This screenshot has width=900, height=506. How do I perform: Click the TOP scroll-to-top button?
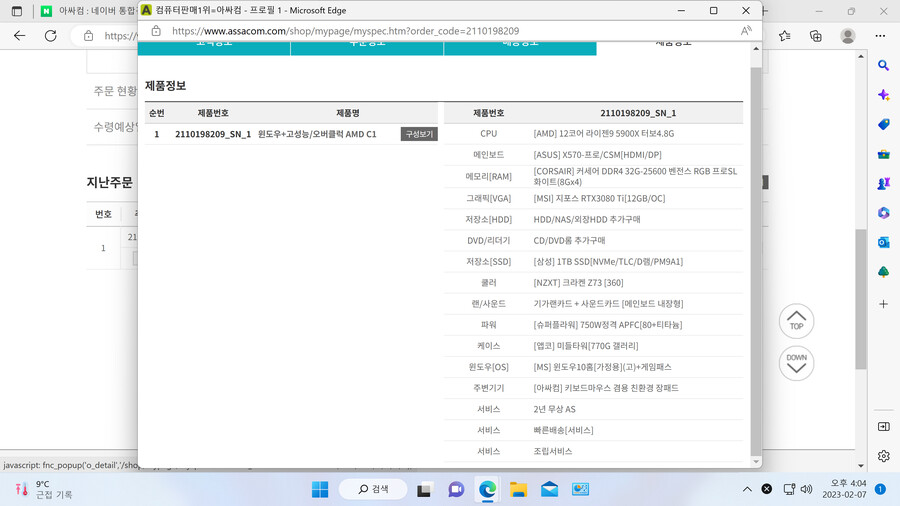tap(796, 321)
